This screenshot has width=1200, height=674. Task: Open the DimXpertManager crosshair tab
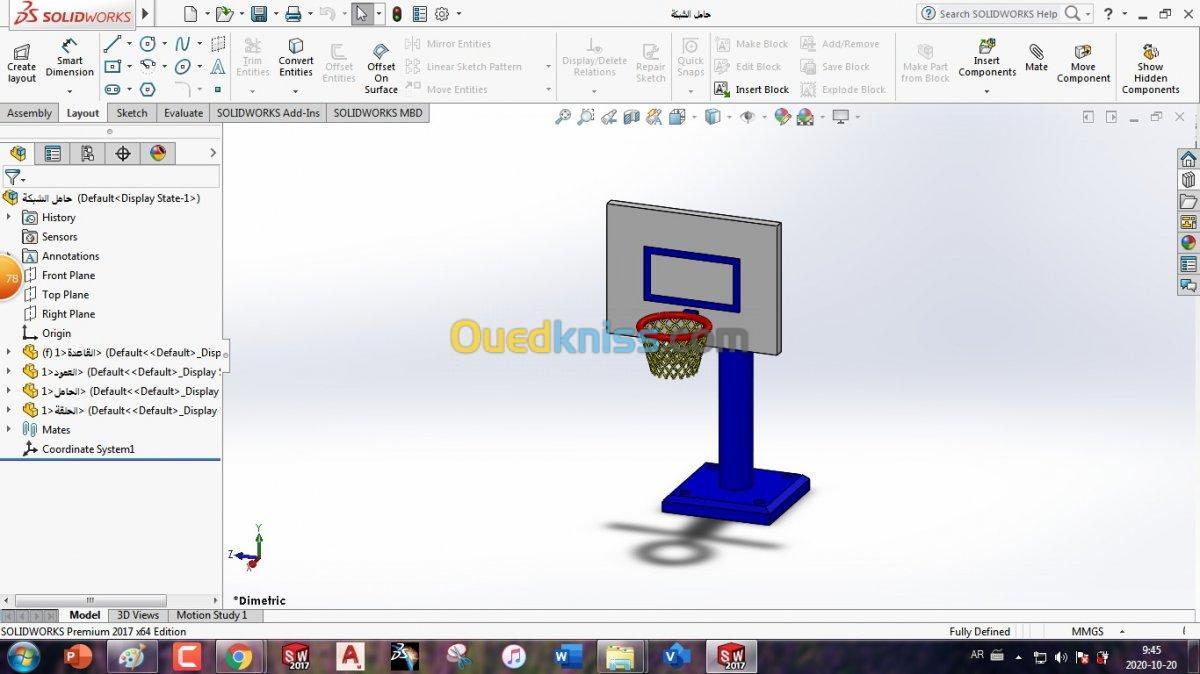coord(123,153)
